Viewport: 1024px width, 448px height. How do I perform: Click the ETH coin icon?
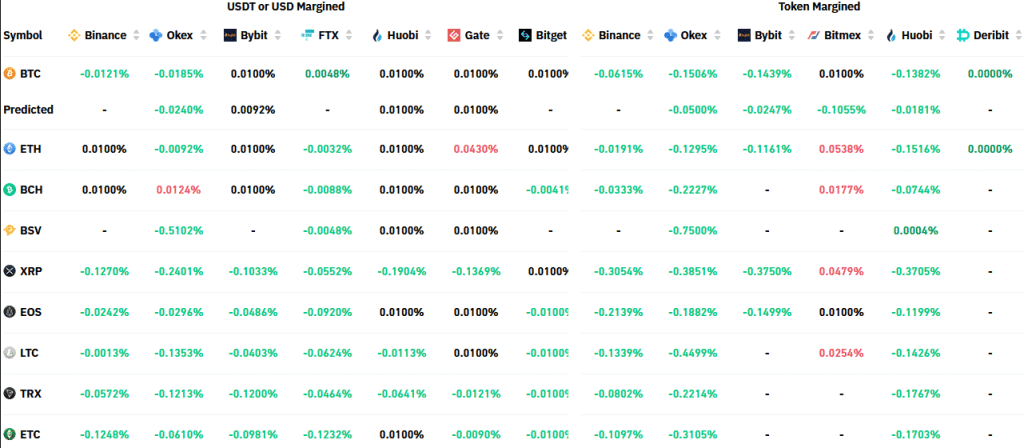tap(10, 148)
